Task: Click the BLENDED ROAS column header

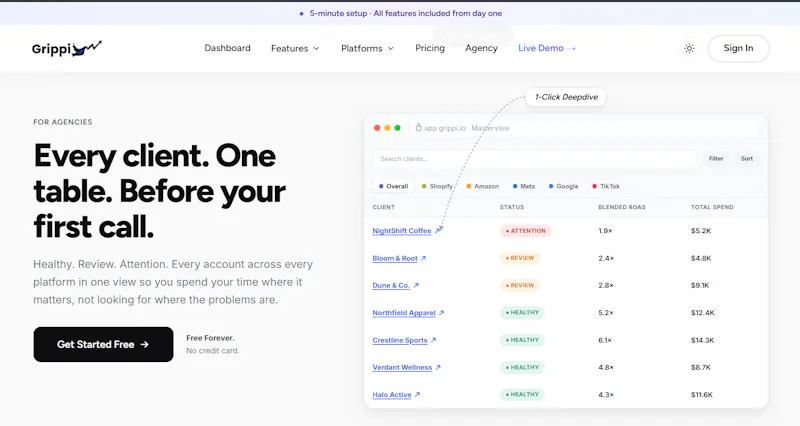Action: point(622,207)
